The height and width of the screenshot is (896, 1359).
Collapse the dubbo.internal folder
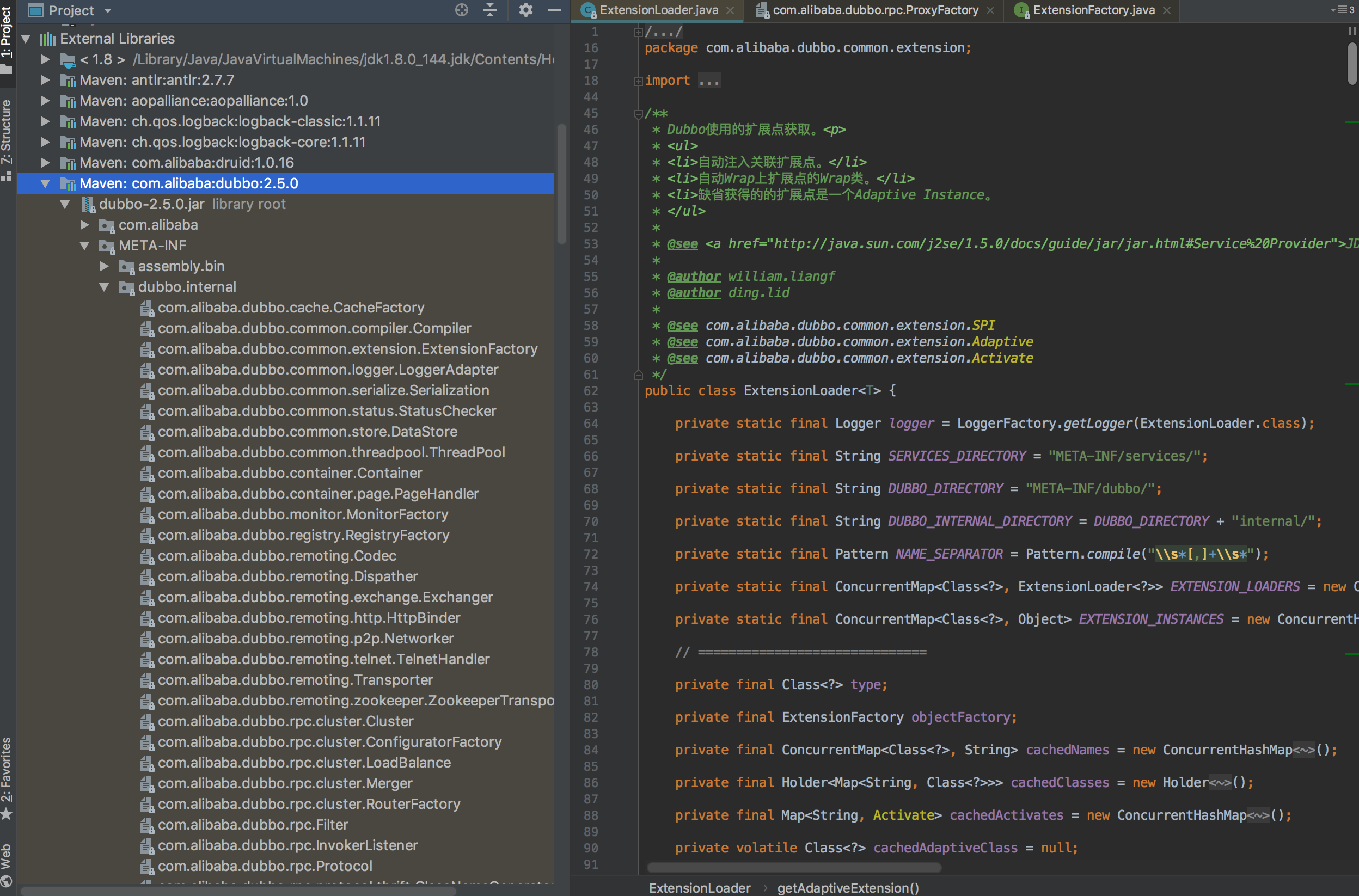(x=105, y=287)
